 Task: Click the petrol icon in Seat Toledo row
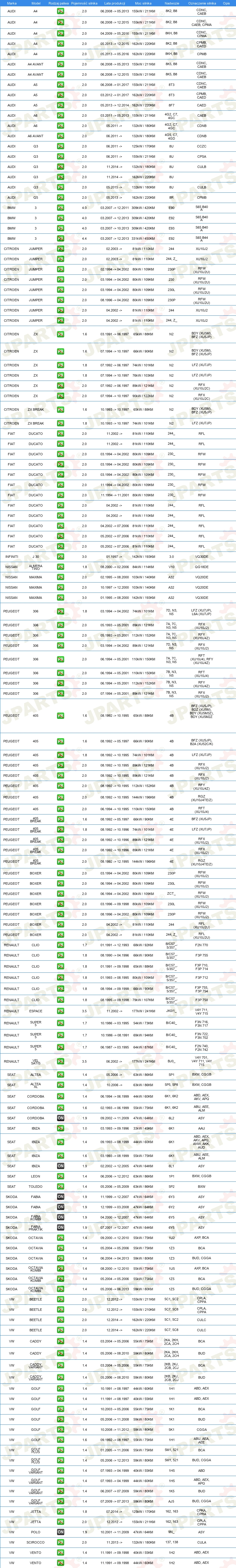60,1186
